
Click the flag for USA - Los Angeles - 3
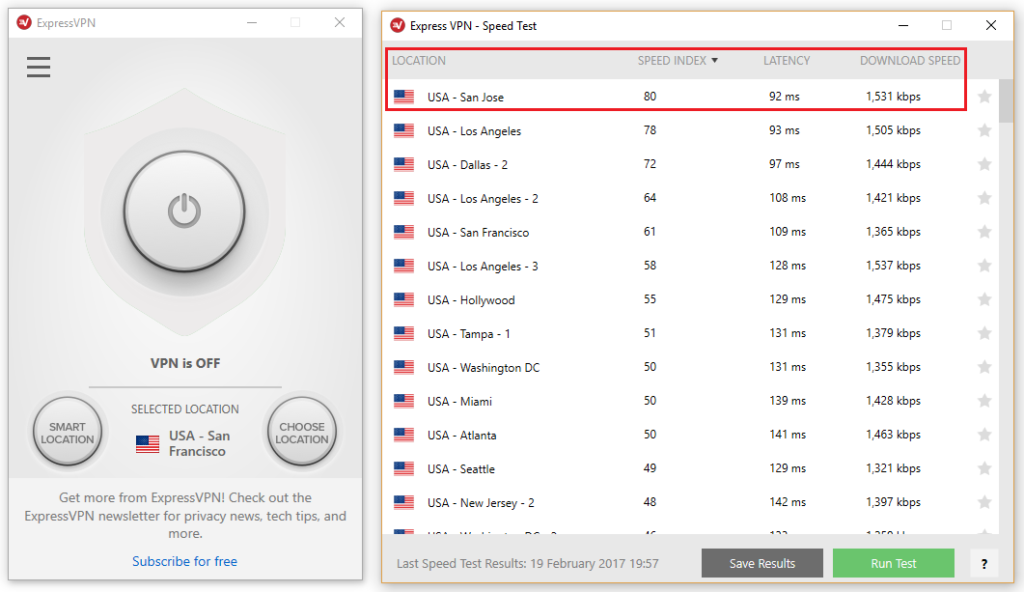point(404,266)
